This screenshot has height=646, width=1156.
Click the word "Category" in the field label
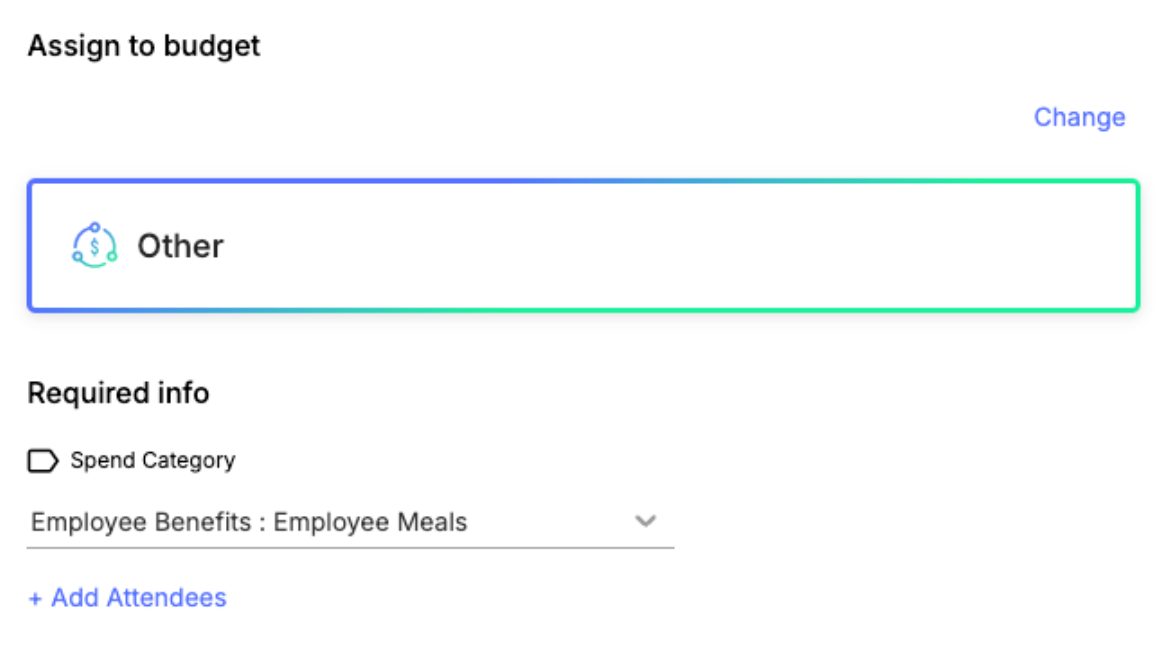pyautogui.click(x=189, y=461)
